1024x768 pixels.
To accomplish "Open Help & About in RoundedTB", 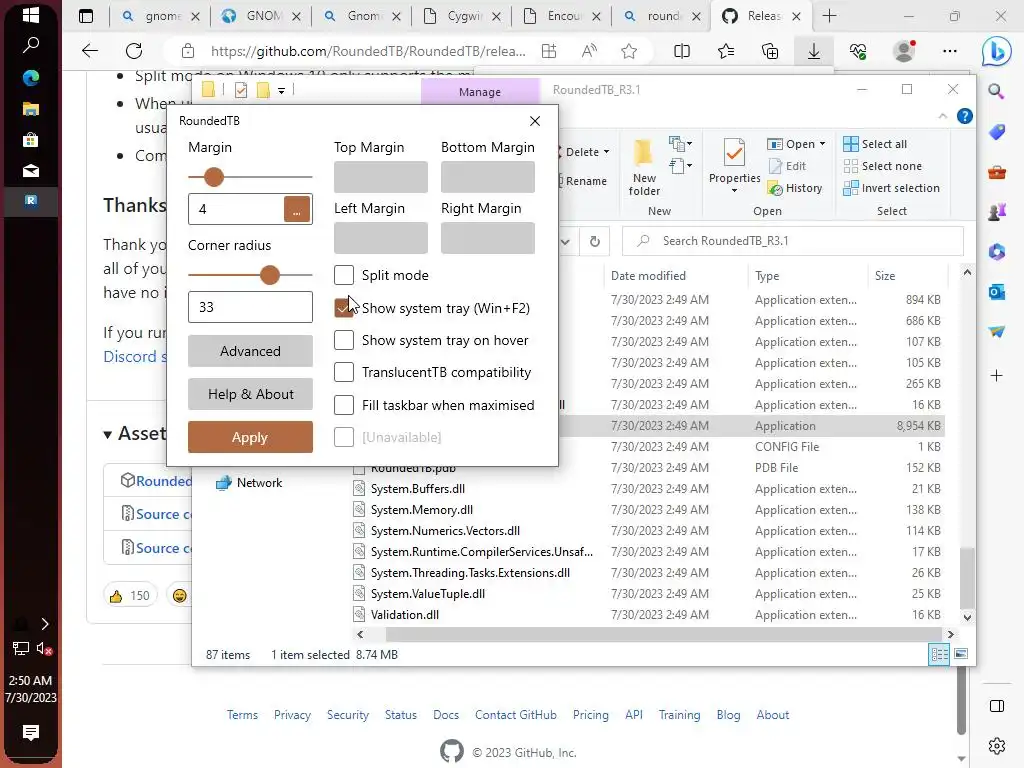I will click(x=250, y=394).
